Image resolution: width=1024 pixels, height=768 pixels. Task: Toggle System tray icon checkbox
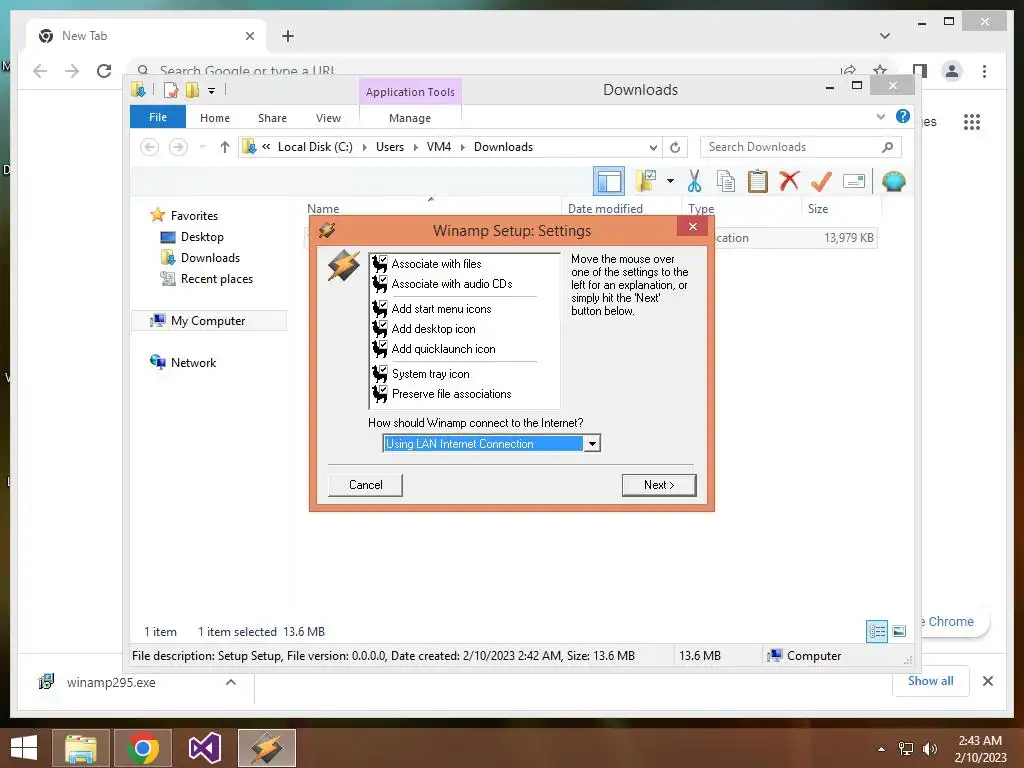tap(379, 374)
